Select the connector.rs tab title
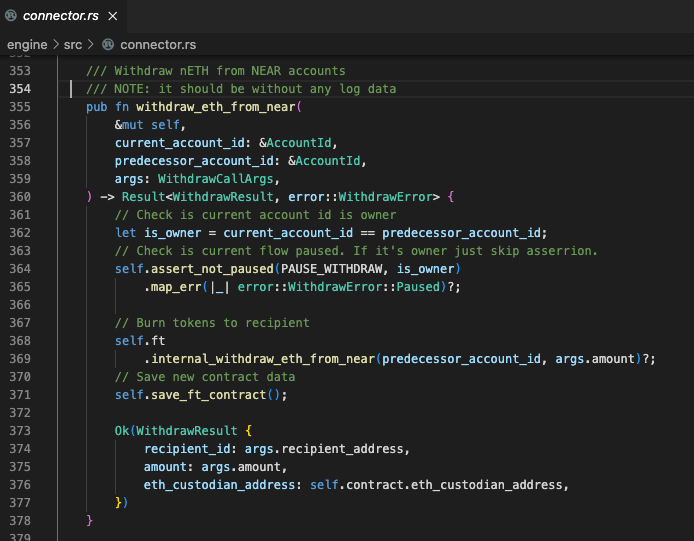The image size is (694, 541). [59, 17]
